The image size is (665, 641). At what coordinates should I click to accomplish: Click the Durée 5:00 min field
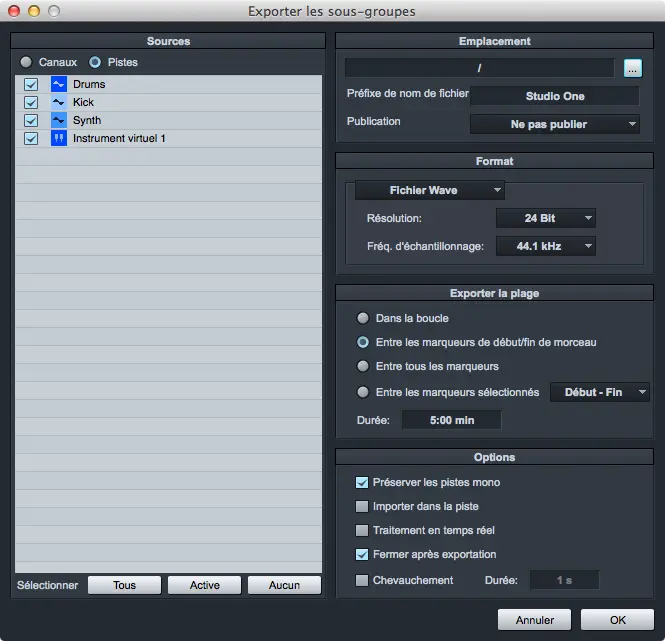click(451, 420)
